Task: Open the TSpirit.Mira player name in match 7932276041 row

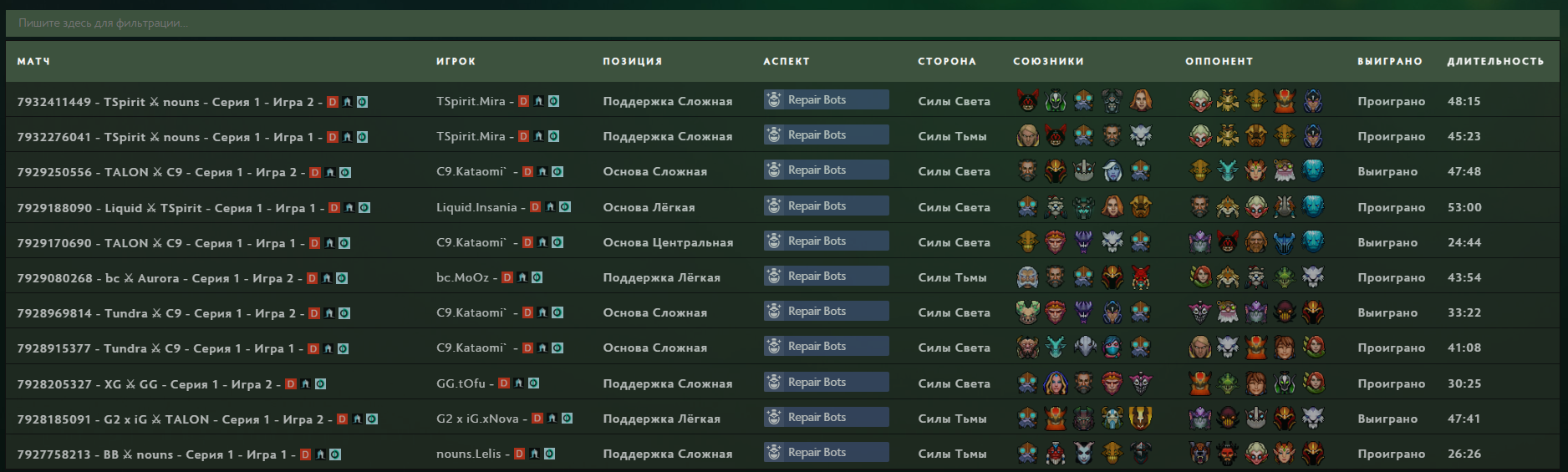Action: [471, 136]
